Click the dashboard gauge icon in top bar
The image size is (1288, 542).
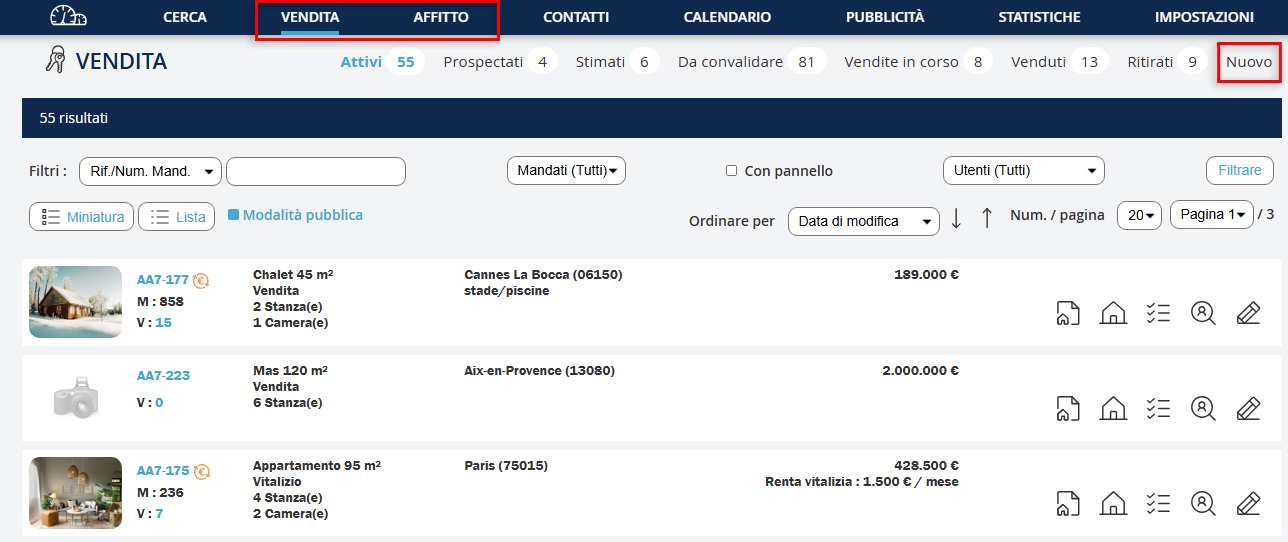[x=68, y=17]
